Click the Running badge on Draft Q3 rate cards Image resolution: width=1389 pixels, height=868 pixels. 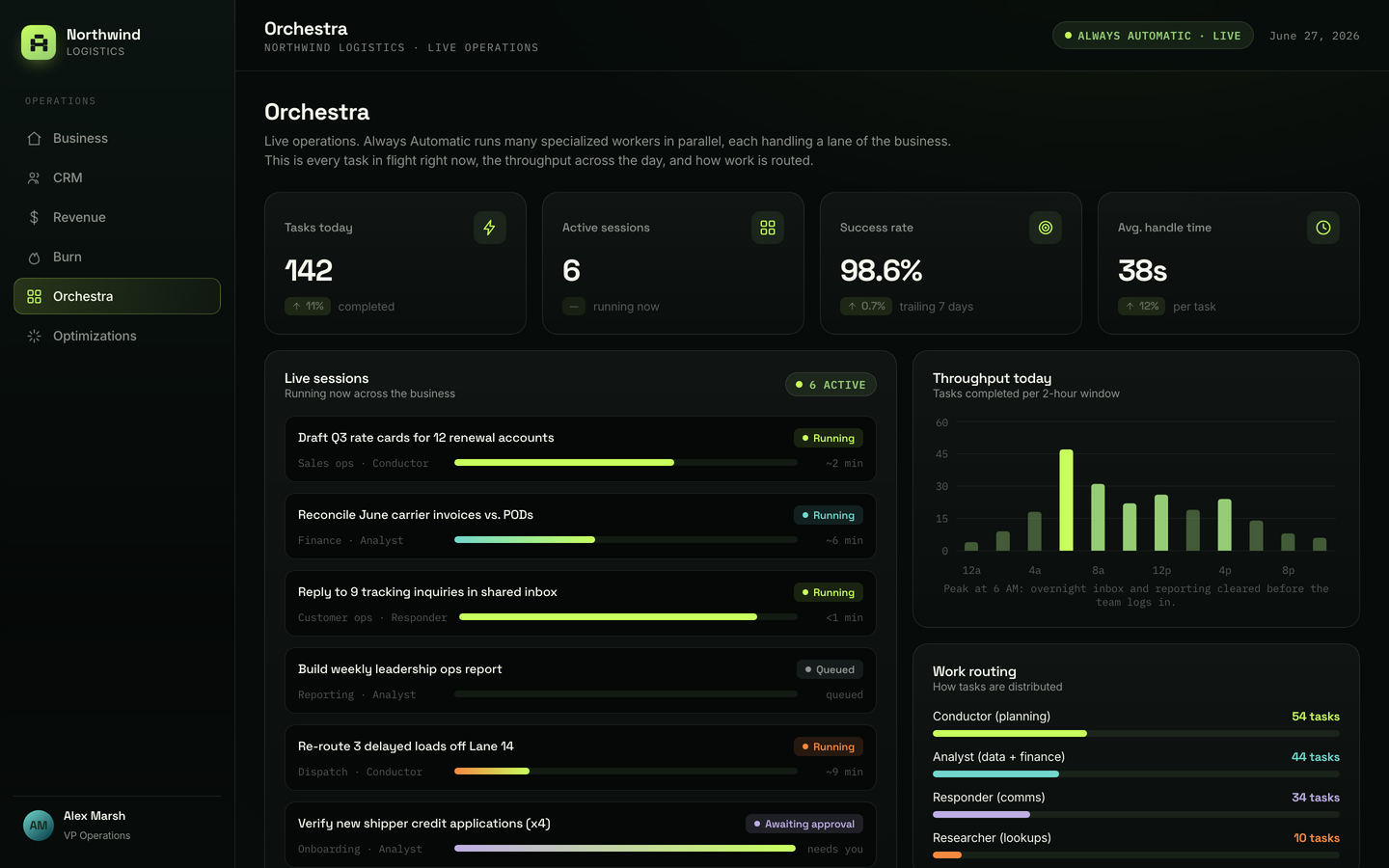(x=829, y=438)
